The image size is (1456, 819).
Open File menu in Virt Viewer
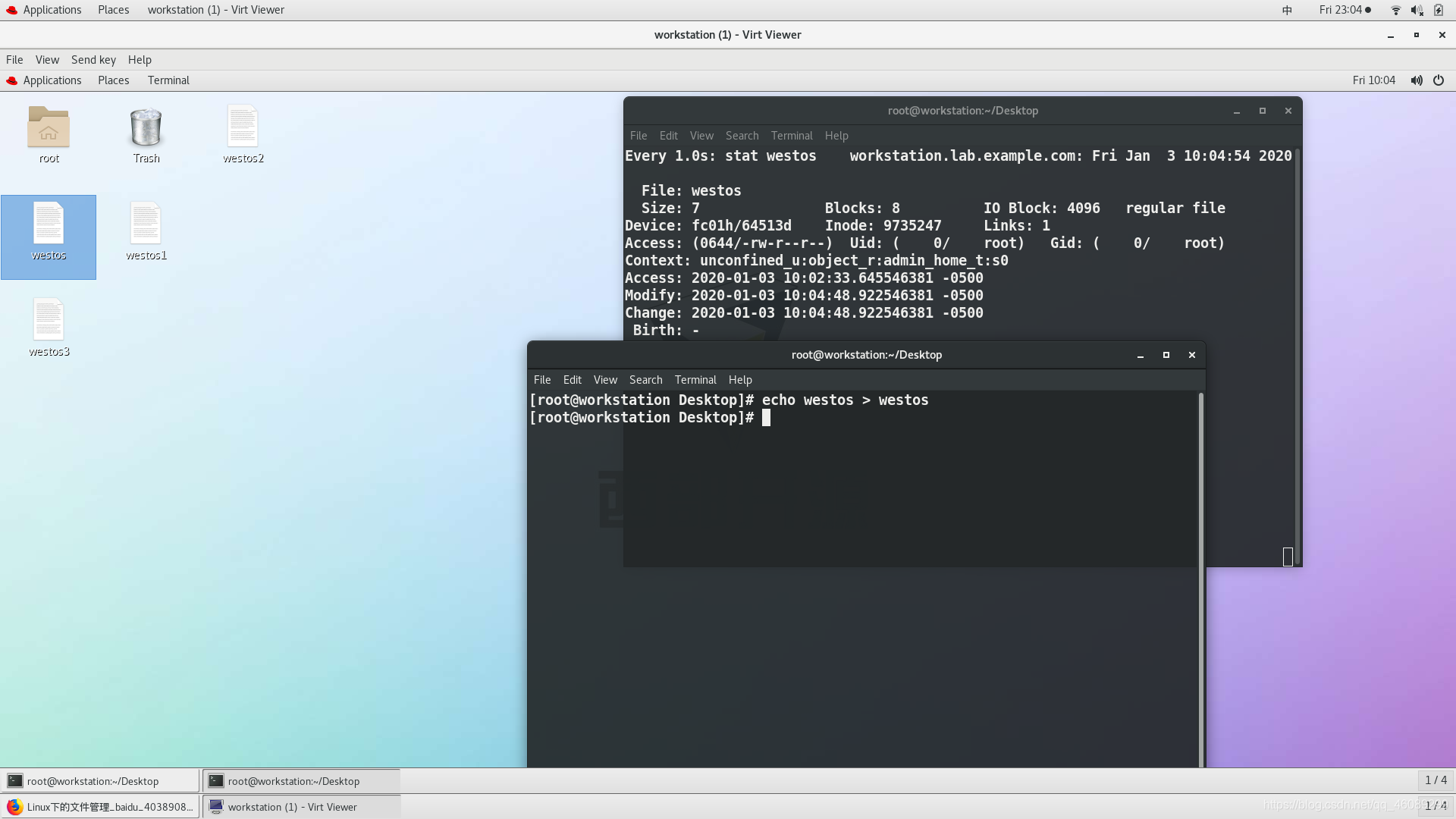[x=14, y=60]
